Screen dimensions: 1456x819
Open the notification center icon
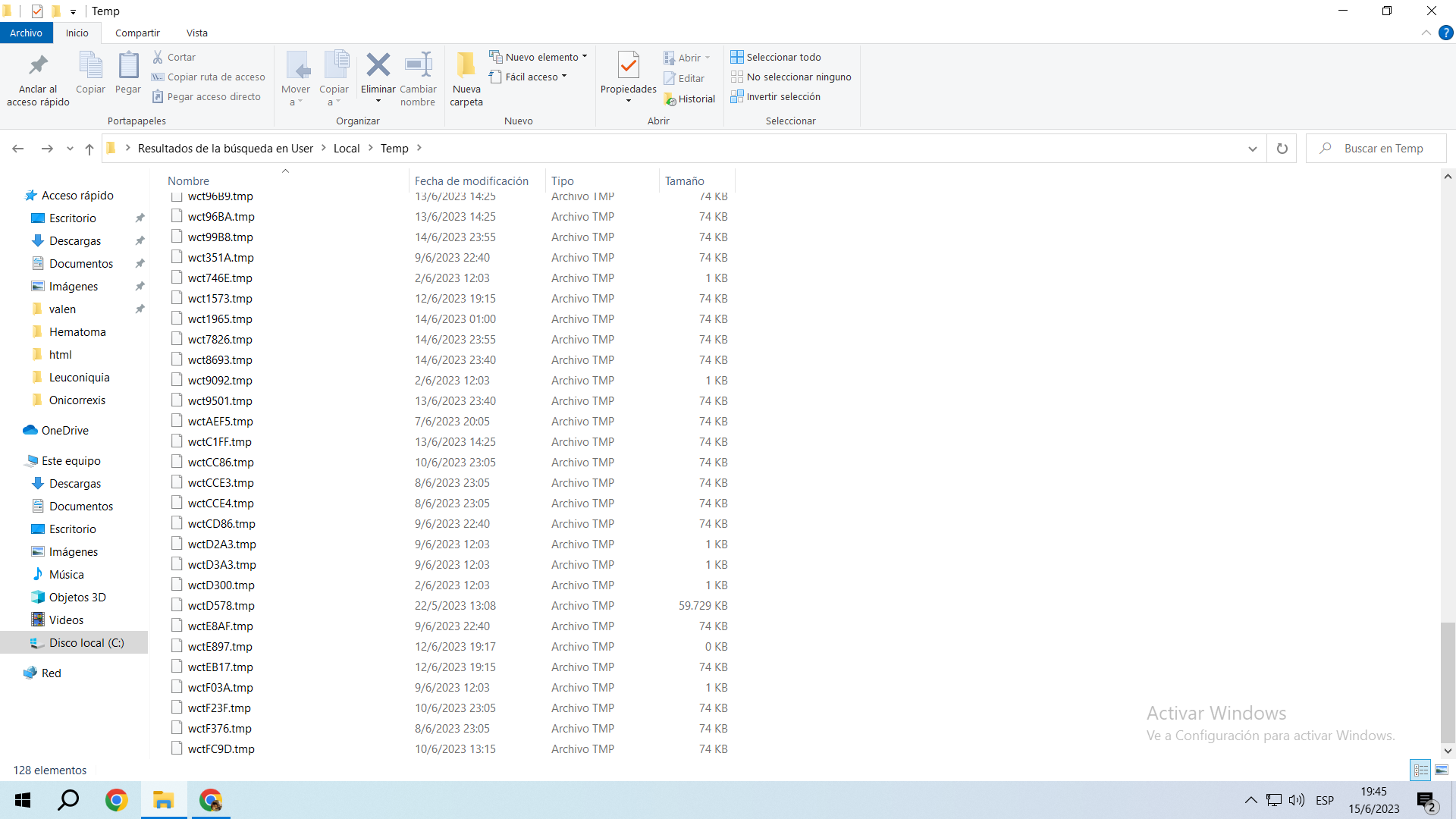tap(1426, 800)
